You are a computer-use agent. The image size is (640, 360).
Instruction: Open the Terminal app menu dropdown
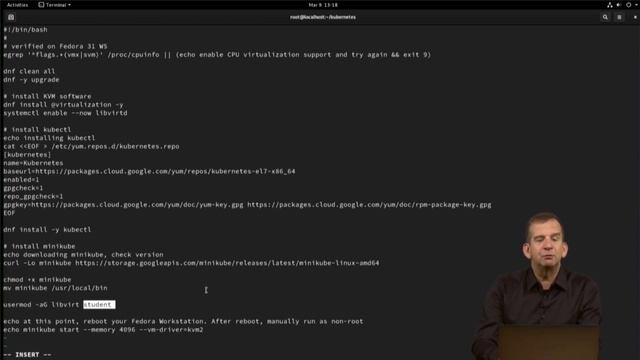click(x=55, y=5)
